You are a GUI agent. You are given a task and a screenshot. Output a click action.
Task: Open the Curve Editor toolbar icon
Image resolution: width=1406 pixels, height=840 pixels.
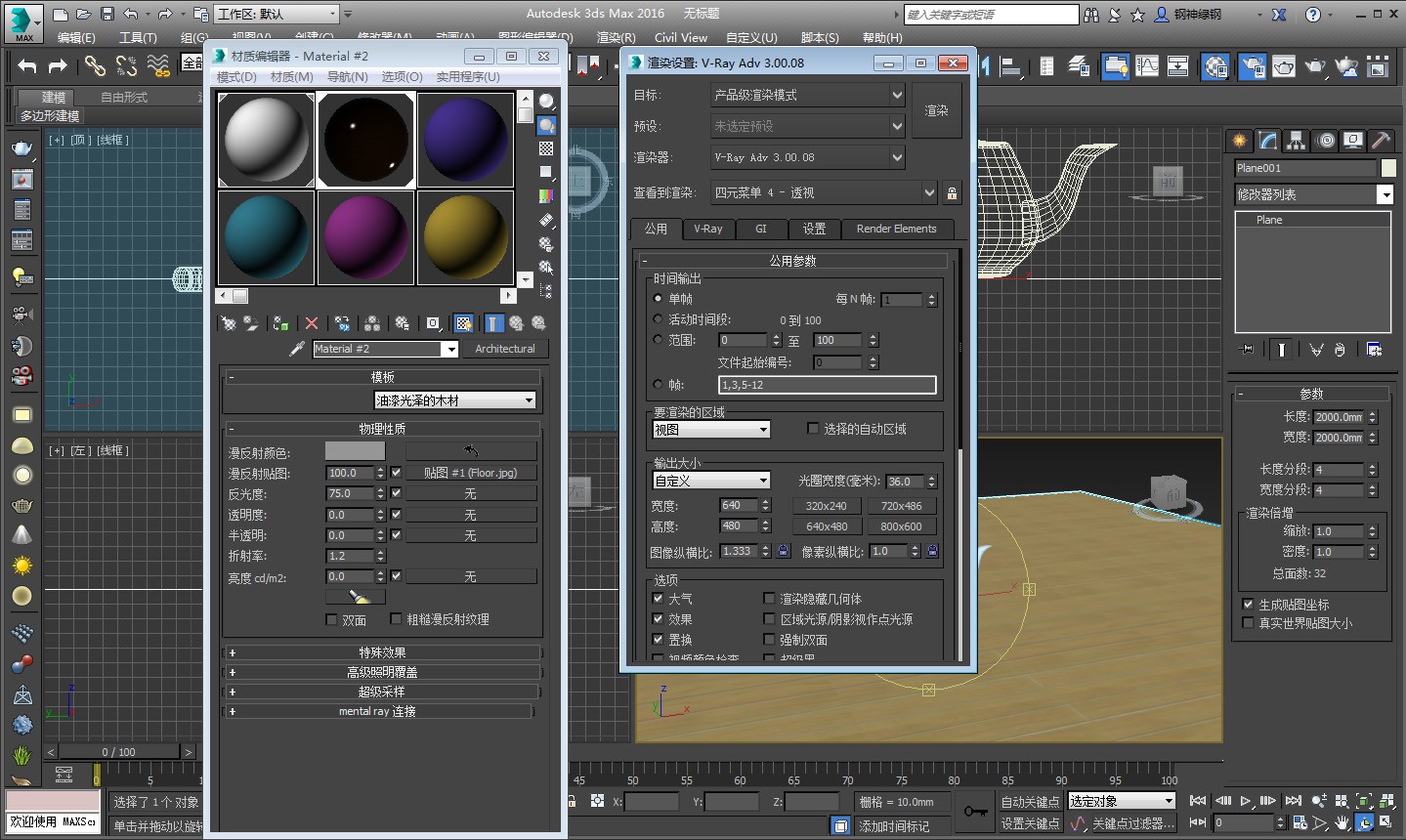coord(1147,66)
